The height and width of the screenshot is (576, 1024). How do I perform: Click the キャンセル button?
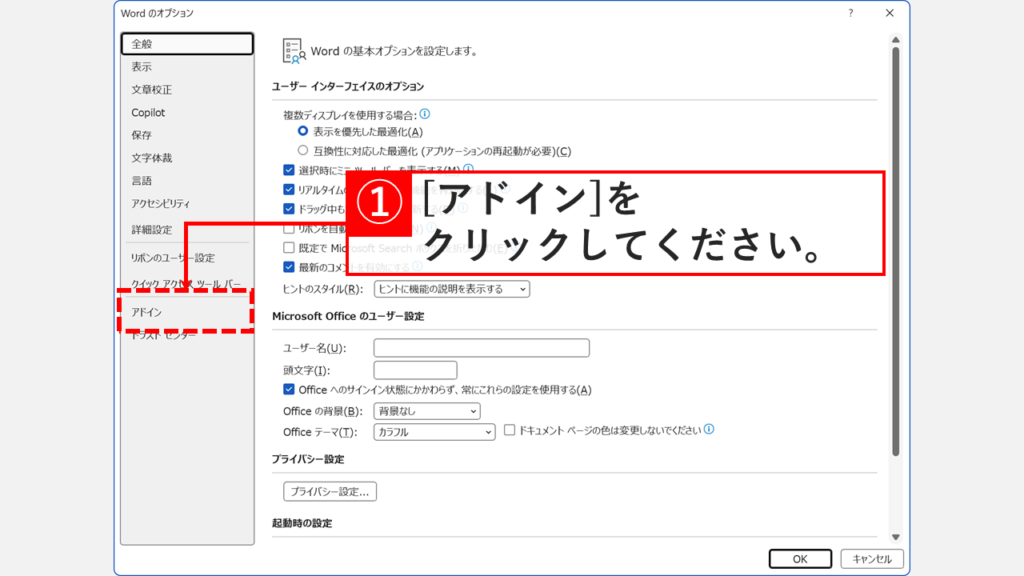[x=872, y=559]
